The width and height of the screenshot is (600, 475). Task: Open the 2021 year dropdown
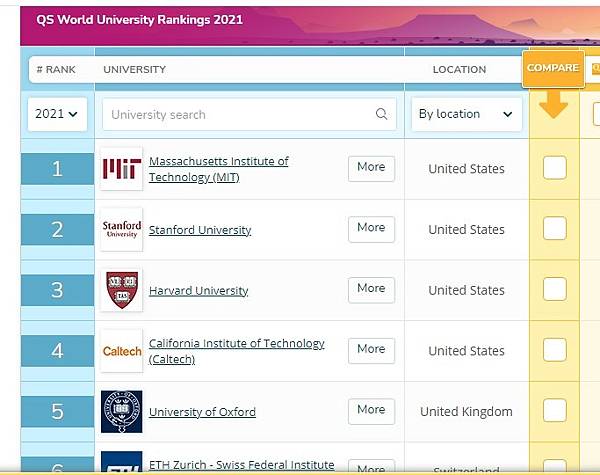[57, 114]
